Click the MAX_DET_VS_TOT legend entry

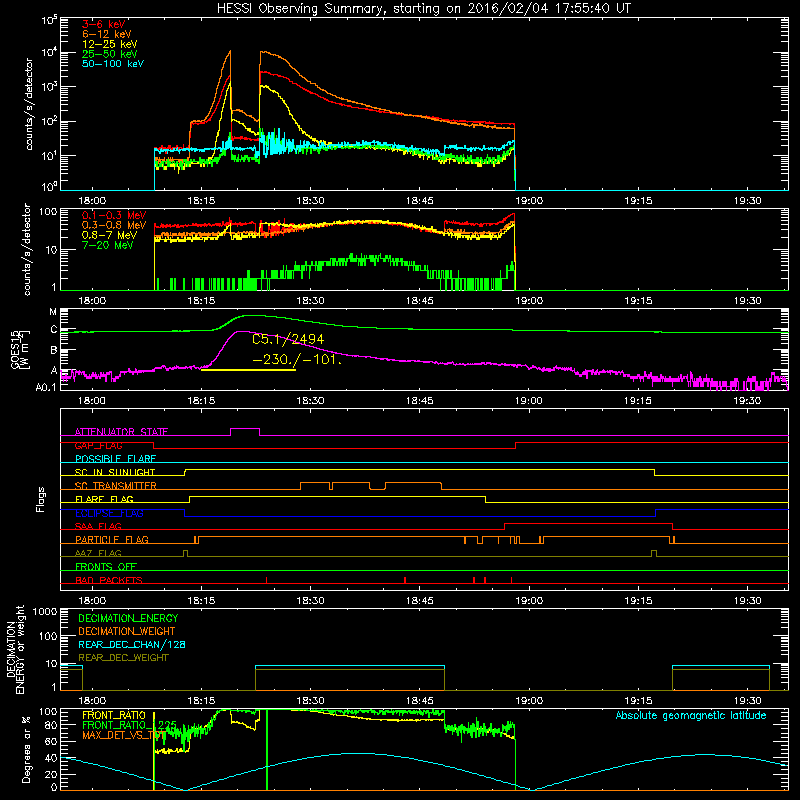coord(124,735)
